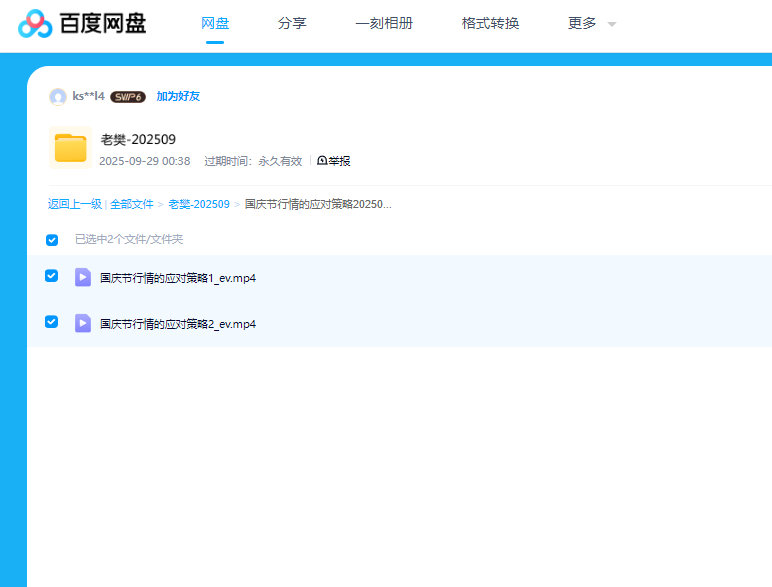The width and height of the screenshot is (772, 587).
Task: Click the yellow 老樊-202509 folder icon
Action: [71, 148]
